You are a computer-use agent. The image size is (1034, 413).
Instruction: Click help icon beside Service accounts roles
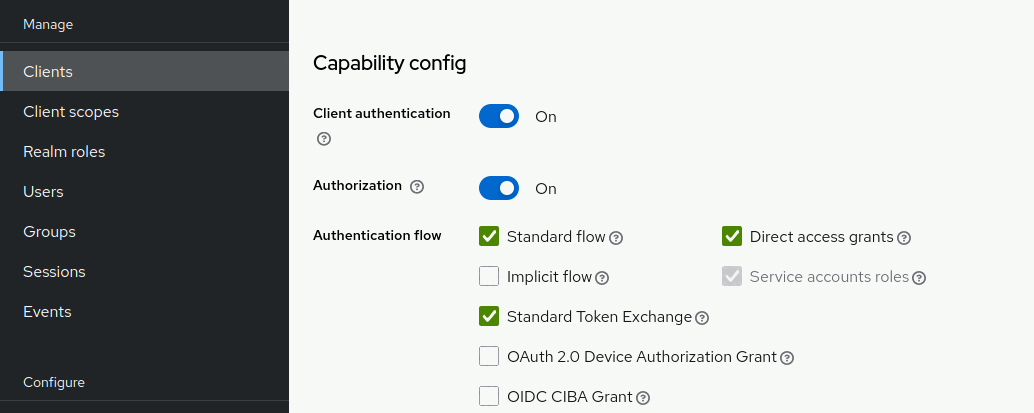[x=919, y=278]
